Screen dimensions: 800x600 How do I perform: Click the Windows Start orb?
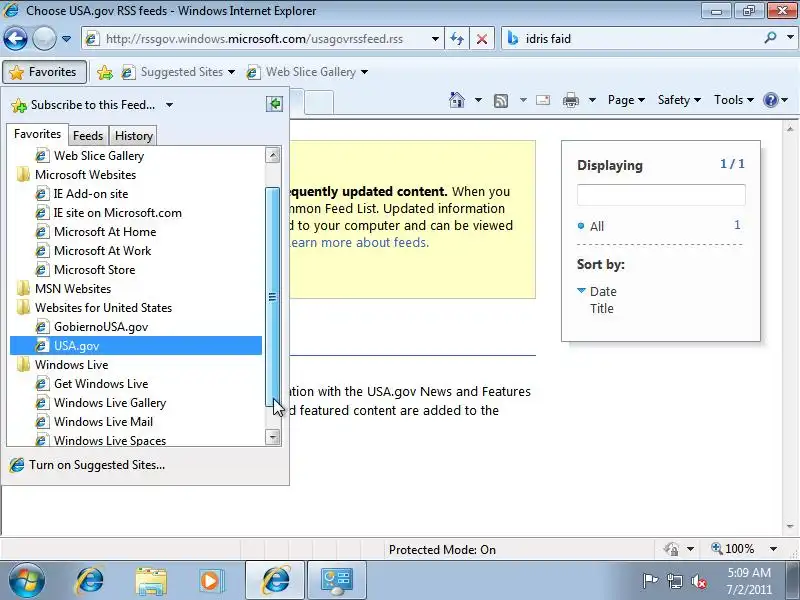tap(27, 581)
